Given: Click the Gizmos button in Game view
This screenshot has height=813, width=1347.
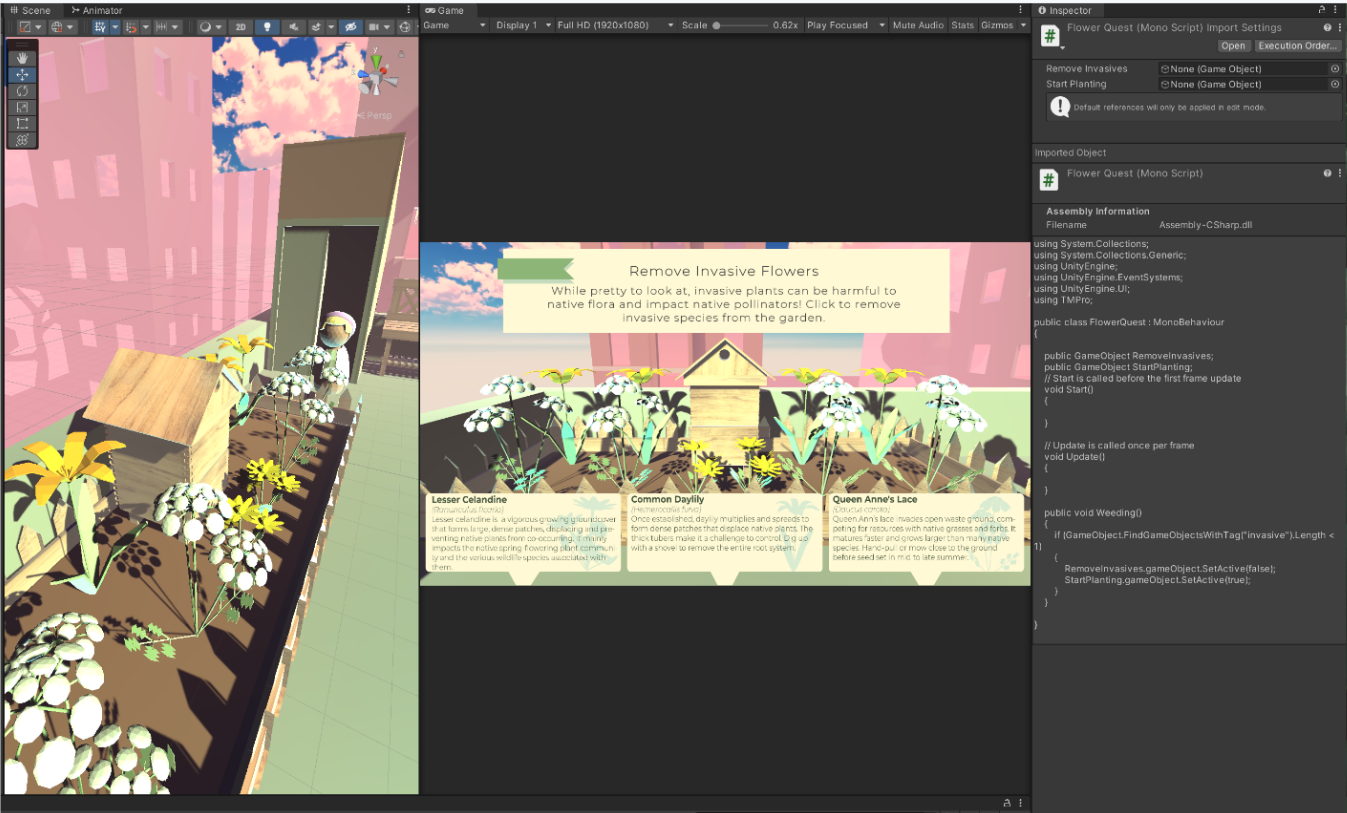Looking at the screenshot, I should pos(997,25).
